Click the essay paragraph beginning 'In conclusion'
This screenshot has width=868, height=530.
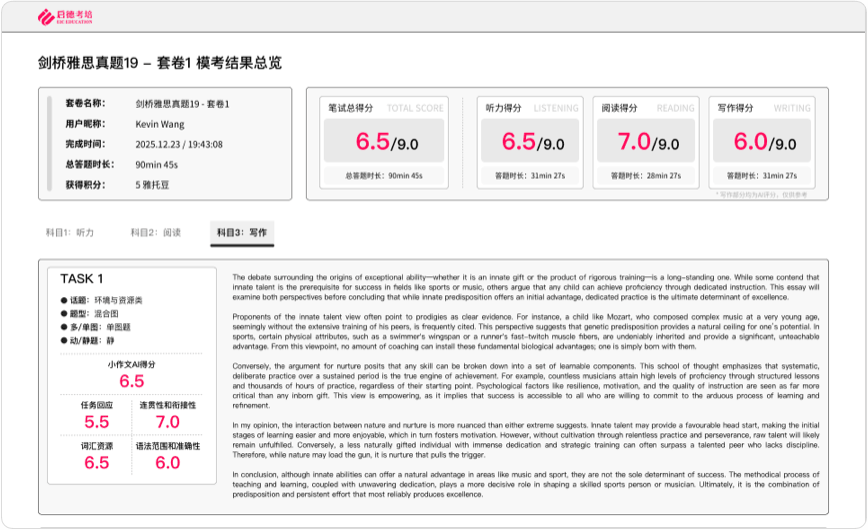(526, 485)
